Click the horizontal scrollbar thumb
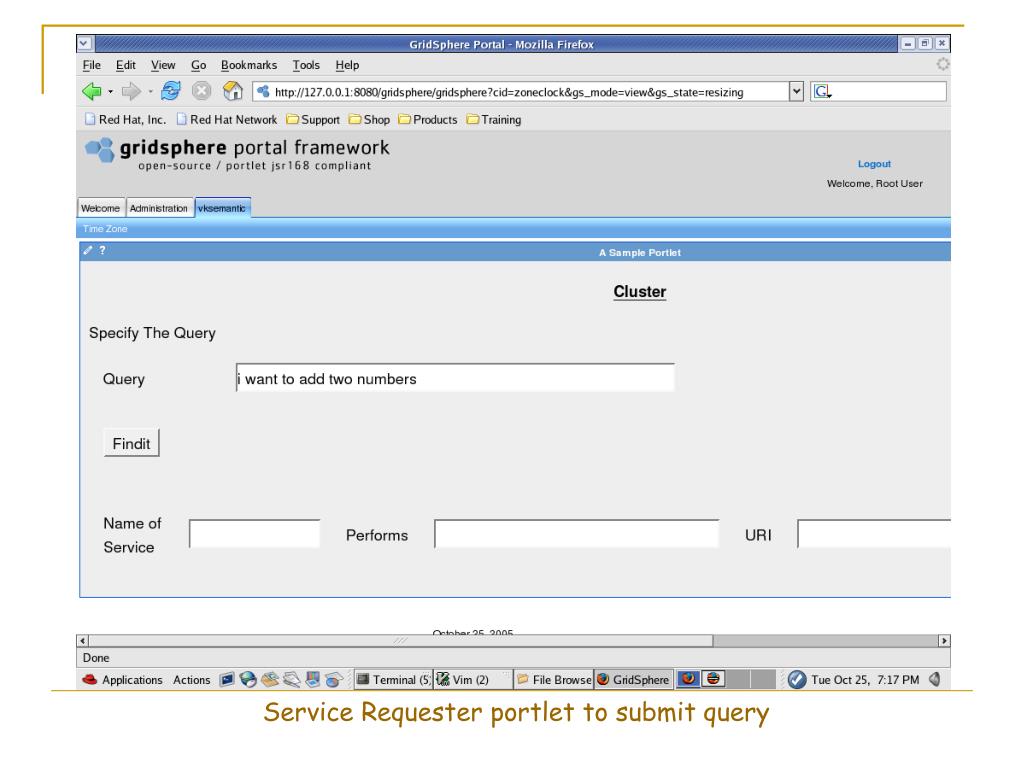This screenshot has height=768, width=1024. click(400, 641)
